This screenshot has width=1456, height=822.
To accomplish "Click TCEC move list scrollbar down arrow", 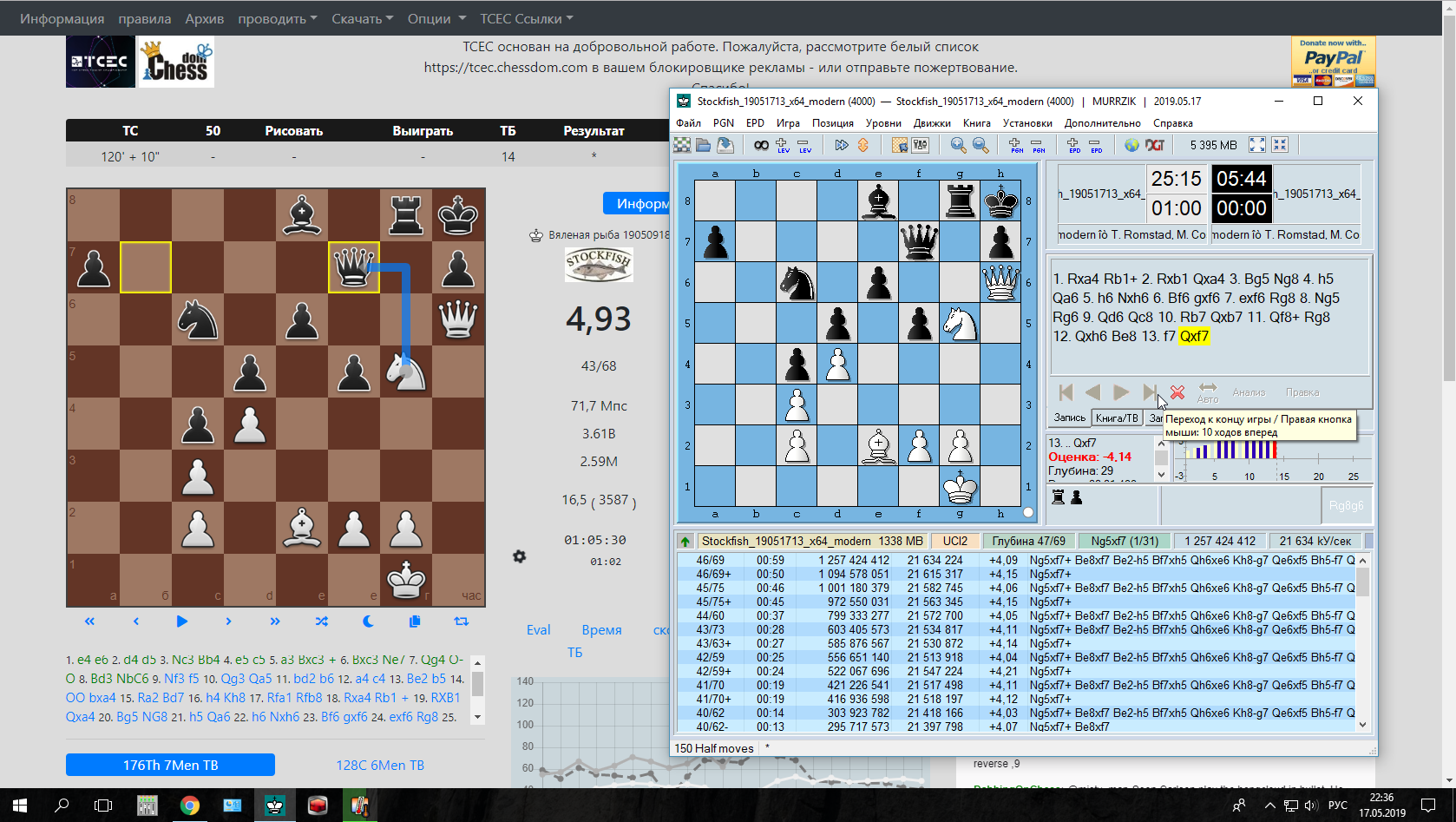I will (477, 717).
